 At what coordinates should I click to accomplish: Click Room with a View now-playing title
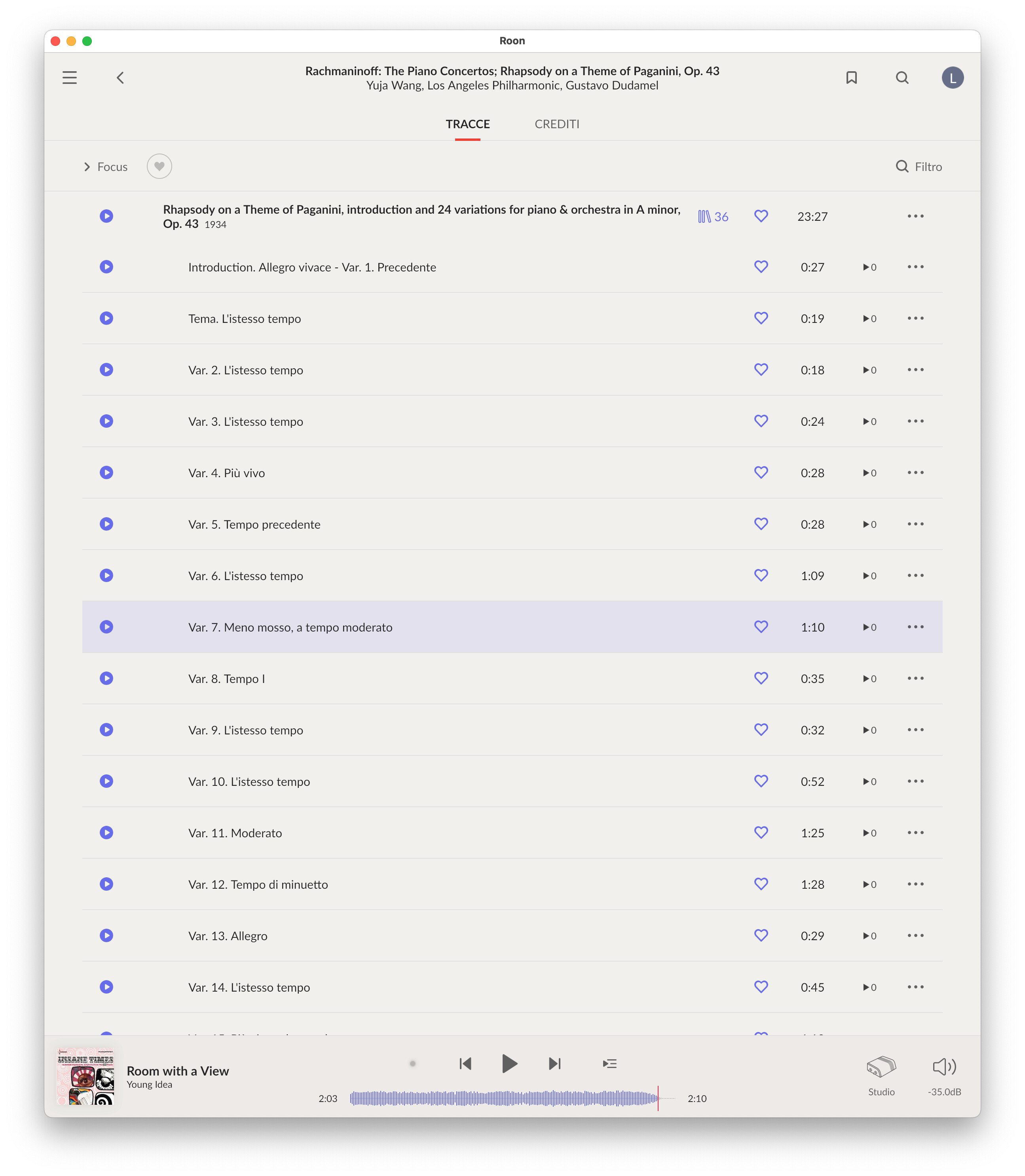(178, 1071)
